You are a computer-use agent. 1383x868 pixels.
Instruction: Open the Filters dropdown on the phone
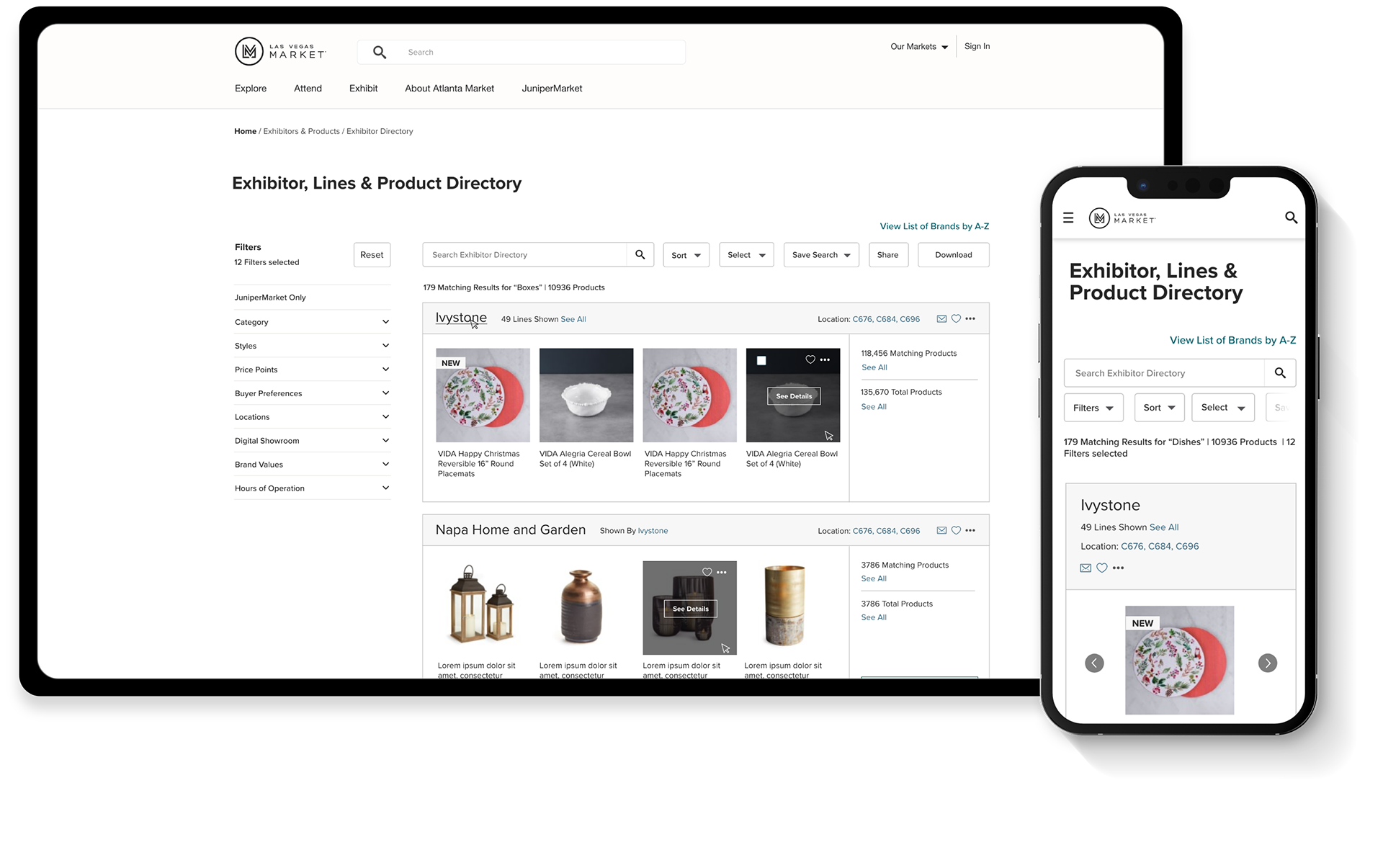[1093, 408]
